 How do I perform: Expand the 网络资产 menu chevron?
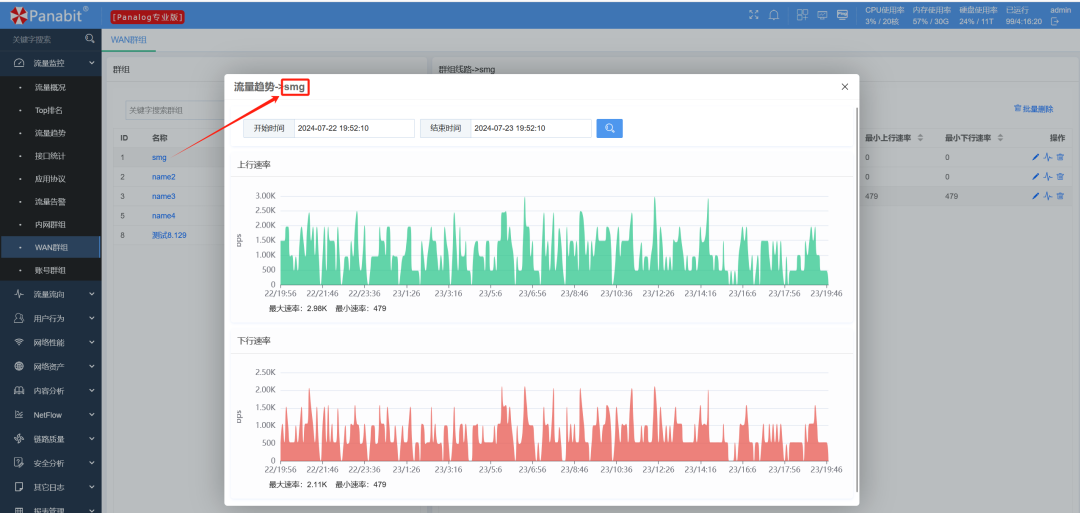point(92,366)
